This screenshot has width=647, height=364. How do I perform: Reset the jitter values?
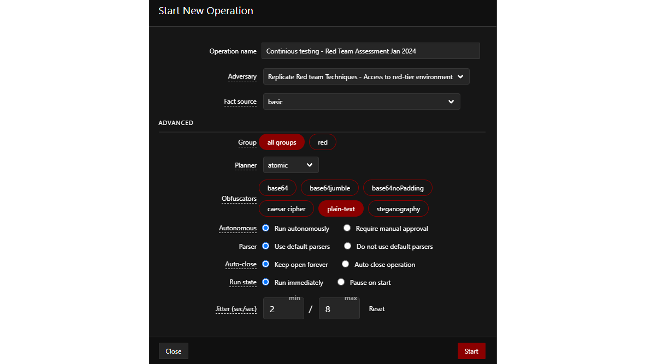click(376, 309)
